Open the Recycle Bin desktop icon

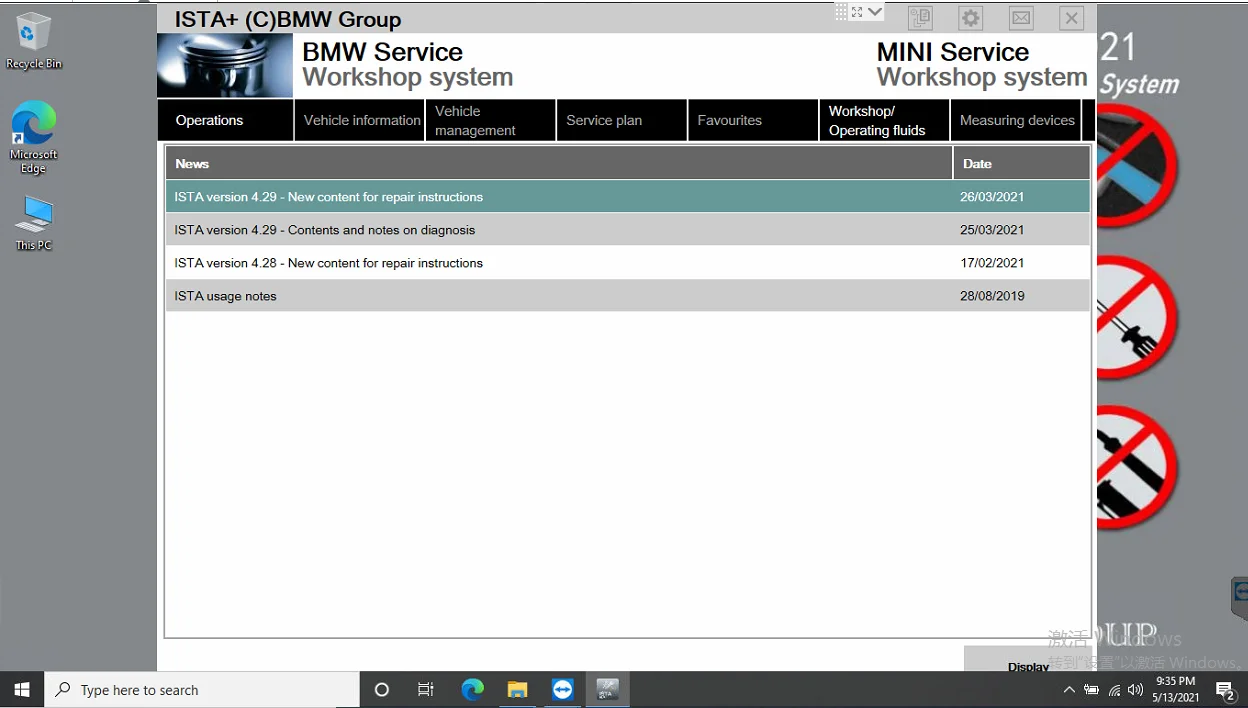click(x=34, y=41)
